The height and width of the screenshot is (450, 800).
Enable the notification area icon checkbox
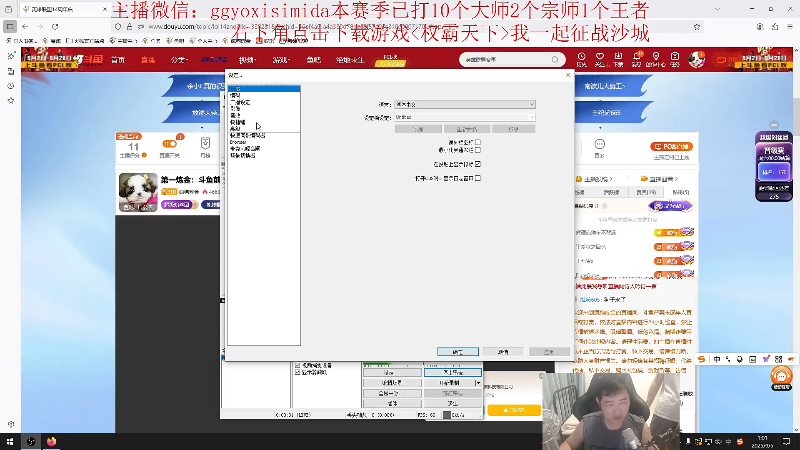[x=478, y=142]
